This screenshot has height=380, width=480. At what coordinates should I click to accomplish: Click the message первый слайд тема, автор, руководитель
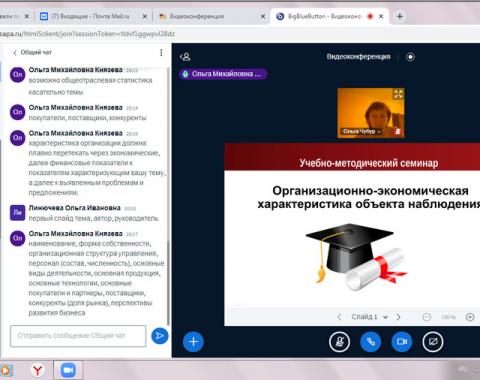pos(93,218)
